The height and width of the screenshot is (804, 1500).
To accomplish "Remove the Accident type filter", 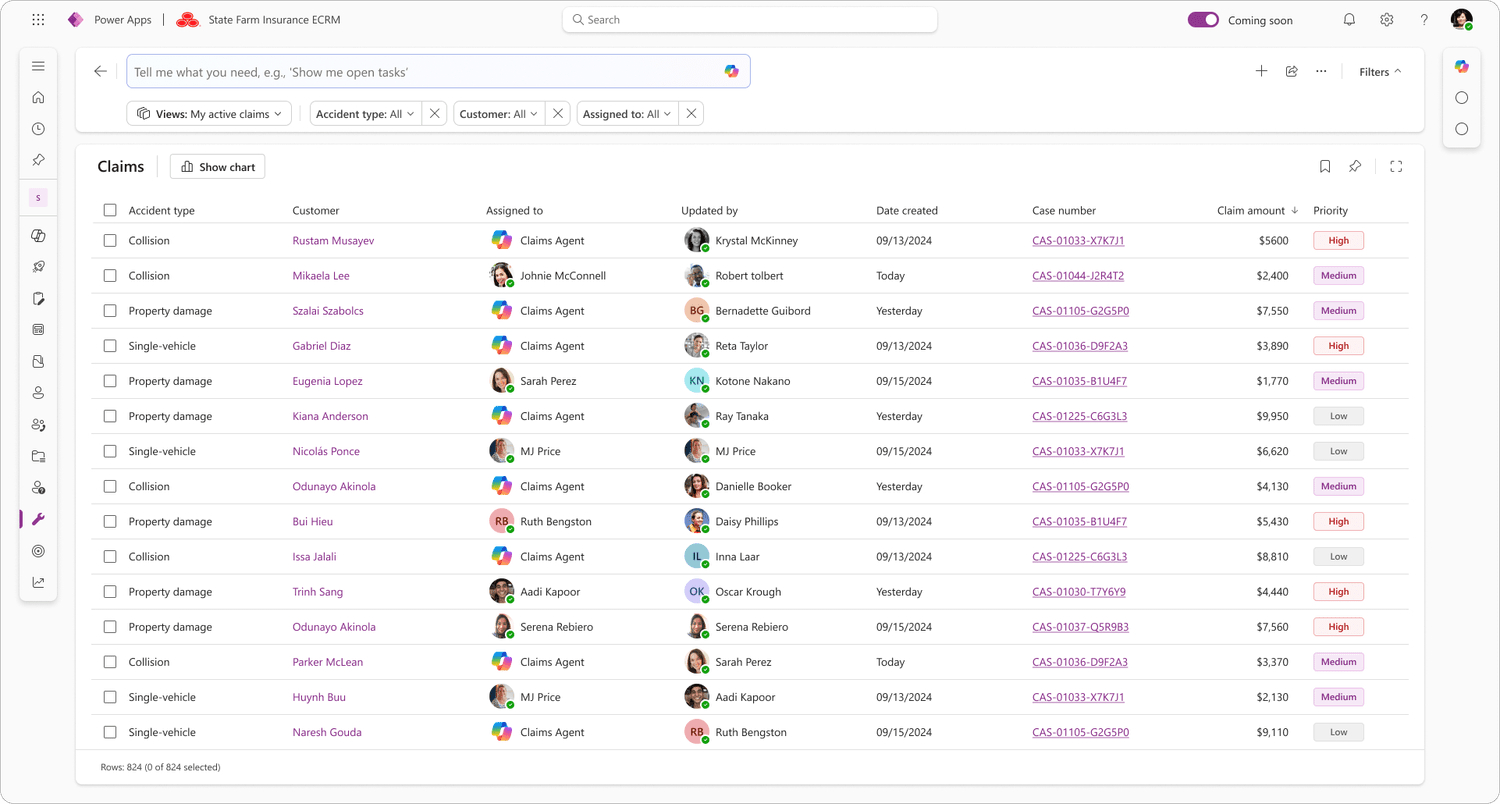I will pos(434,114).
